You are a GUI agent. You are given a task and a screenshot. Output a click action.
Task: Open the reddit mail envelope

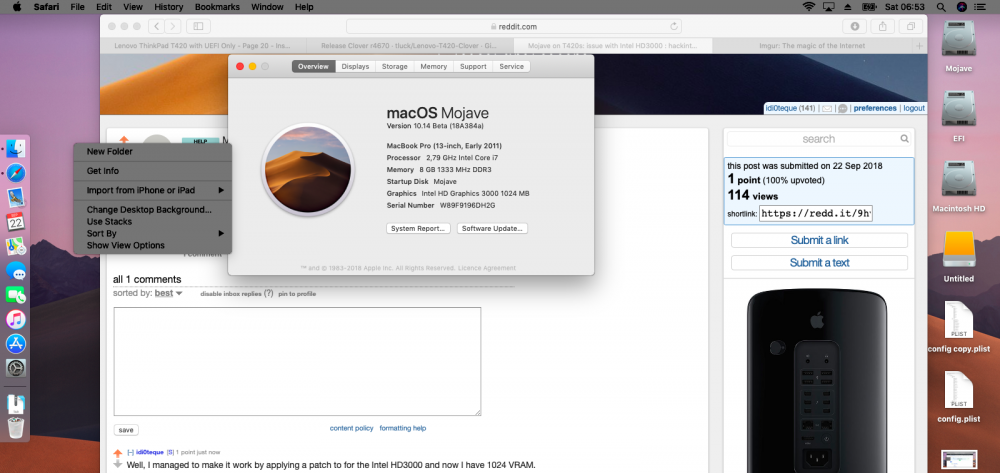click(x=827, y=108)
